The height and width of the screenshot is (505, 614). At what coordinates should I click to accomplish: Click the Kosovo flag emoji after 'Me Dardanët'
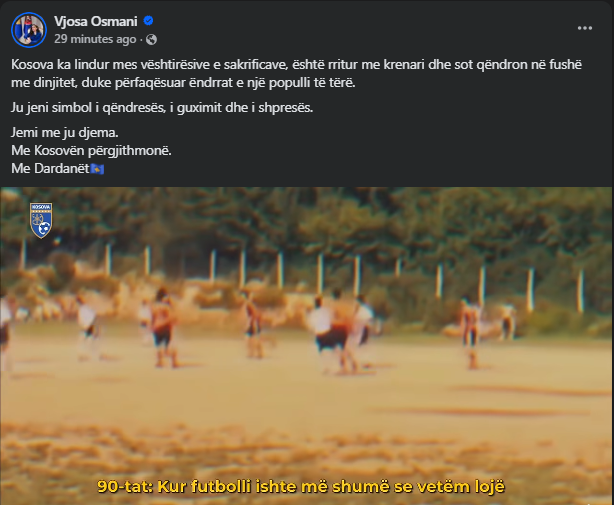click(x=98, y=169)
